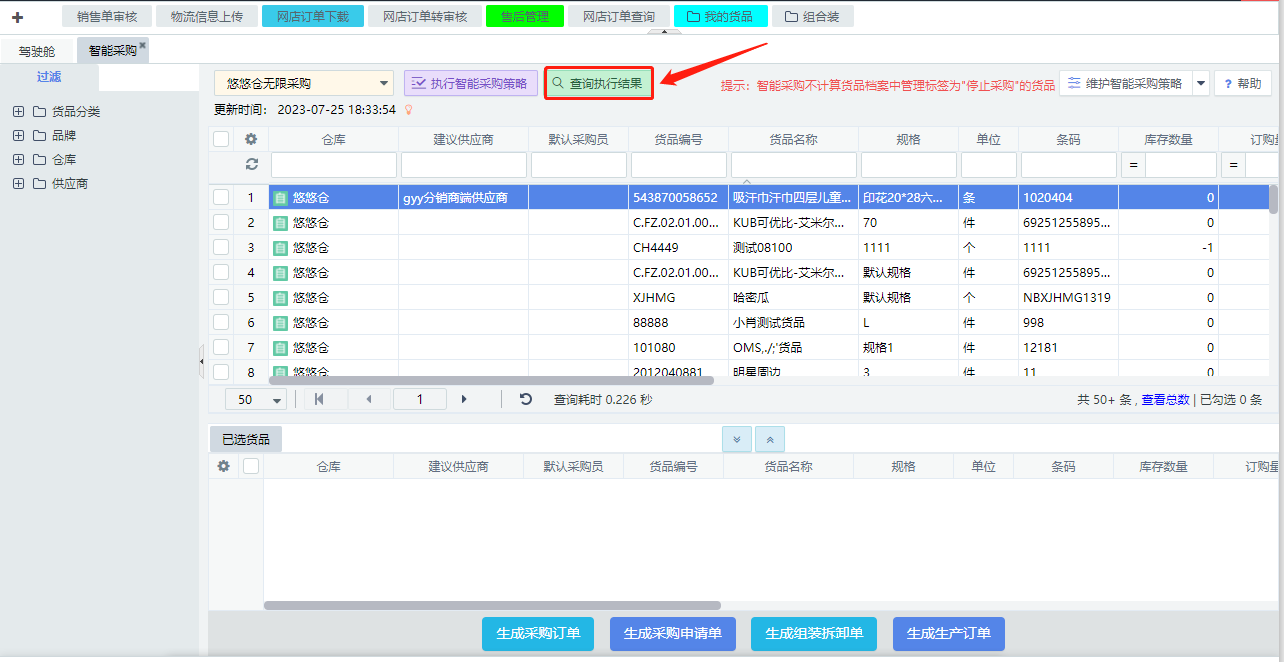Go to first page of results
Image resolution: width=1284 pixels, height=662 pixels.
[x=319, y=399]
